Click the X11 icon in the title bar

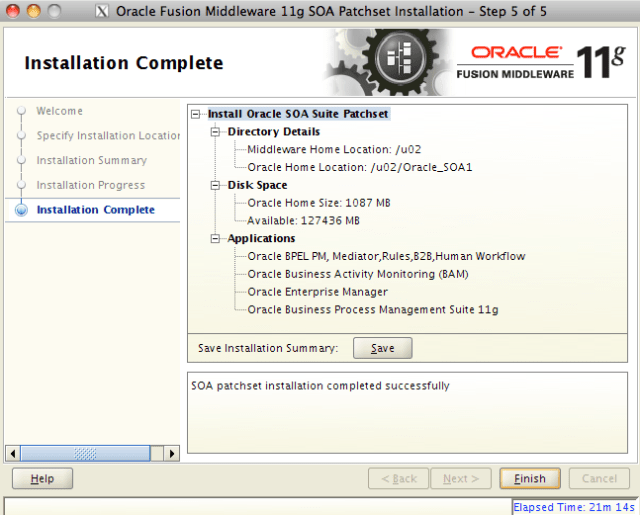(101, 11)
